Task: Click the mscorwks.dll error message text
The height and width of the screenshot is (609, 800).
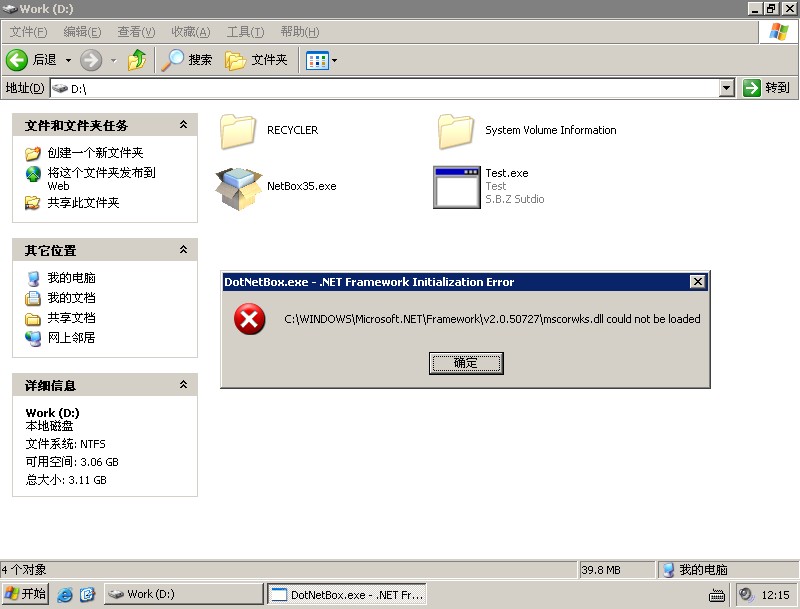Action: 492,319
